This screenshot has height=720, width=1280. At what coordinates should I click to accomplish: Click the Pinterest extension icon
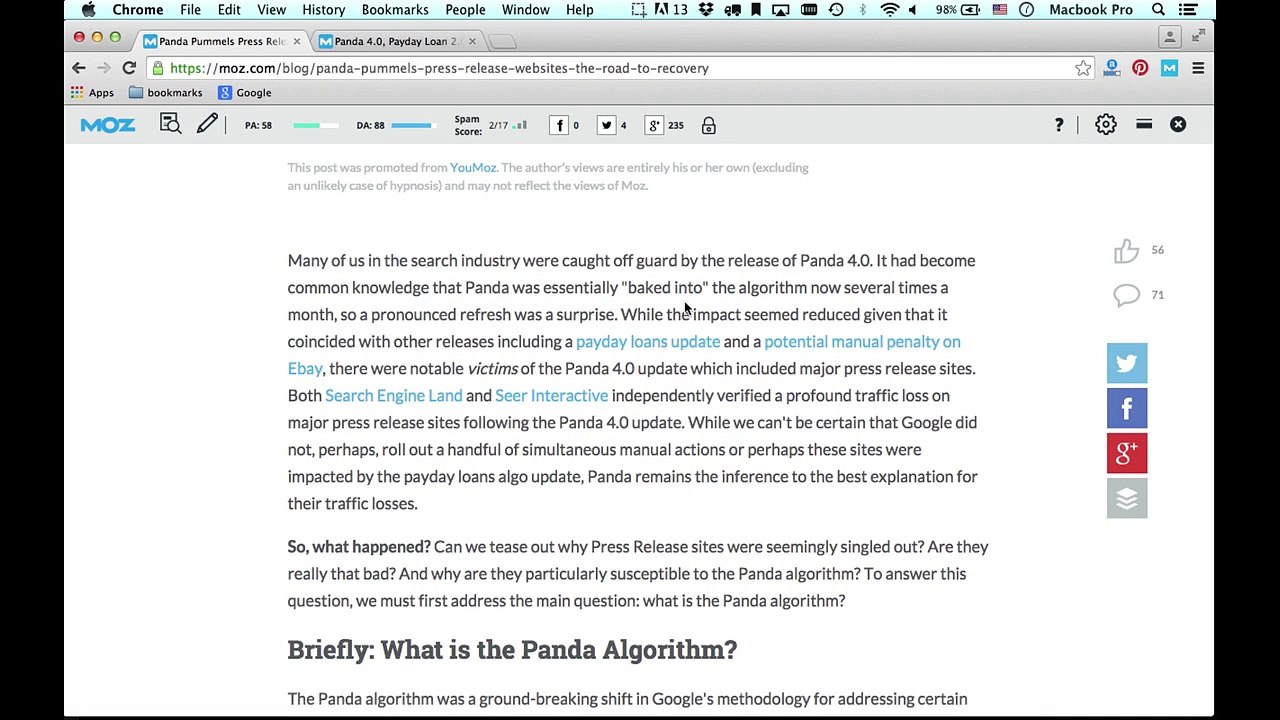click(1140, 68)
